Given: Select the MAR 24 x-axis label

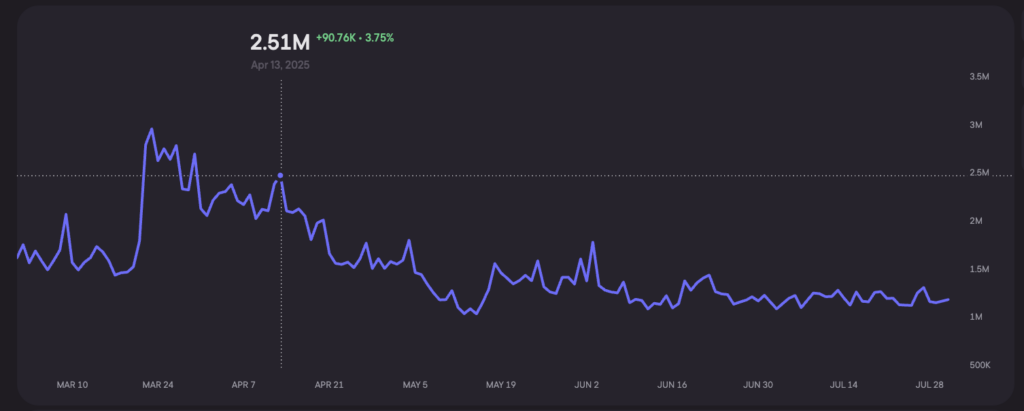Looking at the screenshot, I should pos(158,384).
